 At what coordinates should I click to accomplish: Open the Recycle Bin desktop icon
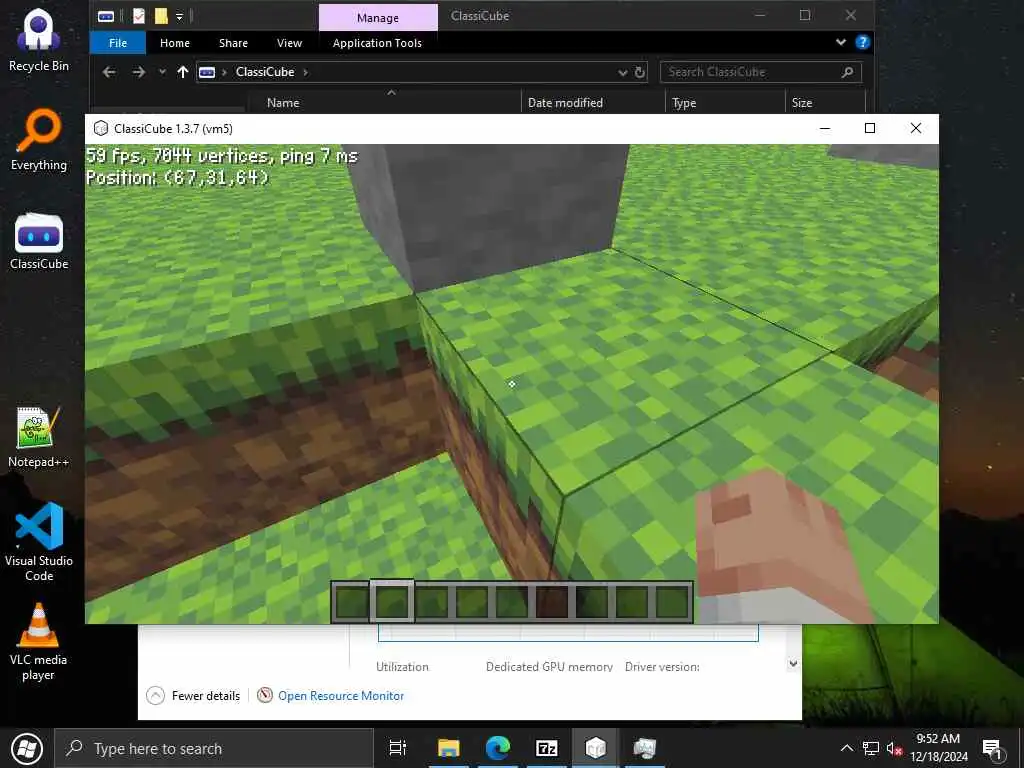point(39,39)
